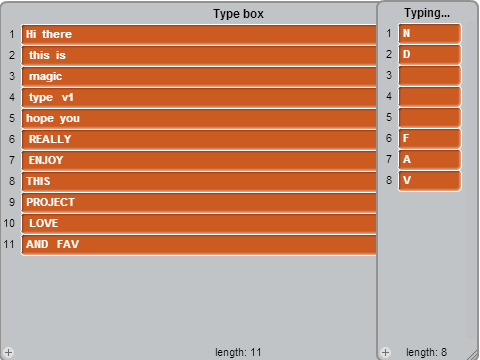Select the 'this is' entry
The height and width of the screenshot is (360, 480).
point(199,55)
